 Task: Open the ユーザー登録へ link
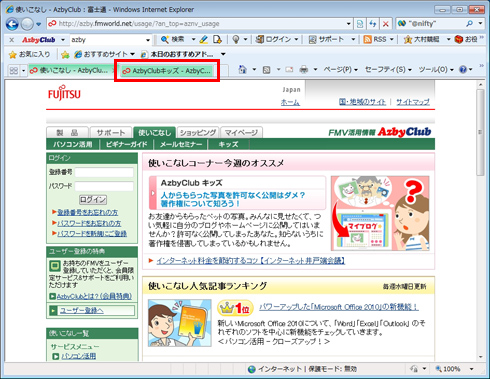point(82,310)
